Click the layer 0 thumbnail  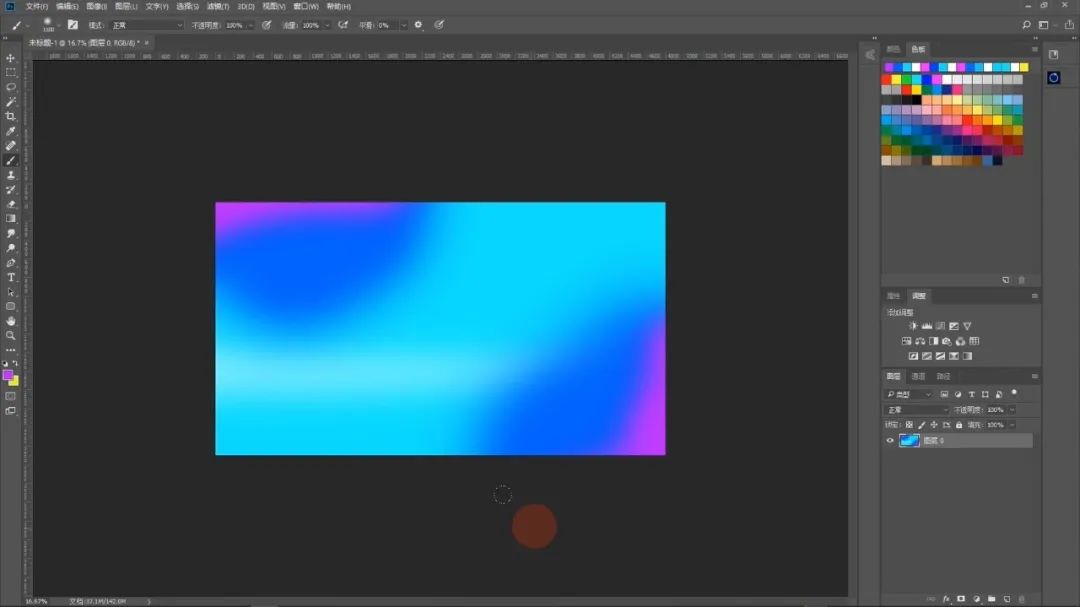(909, 441)
